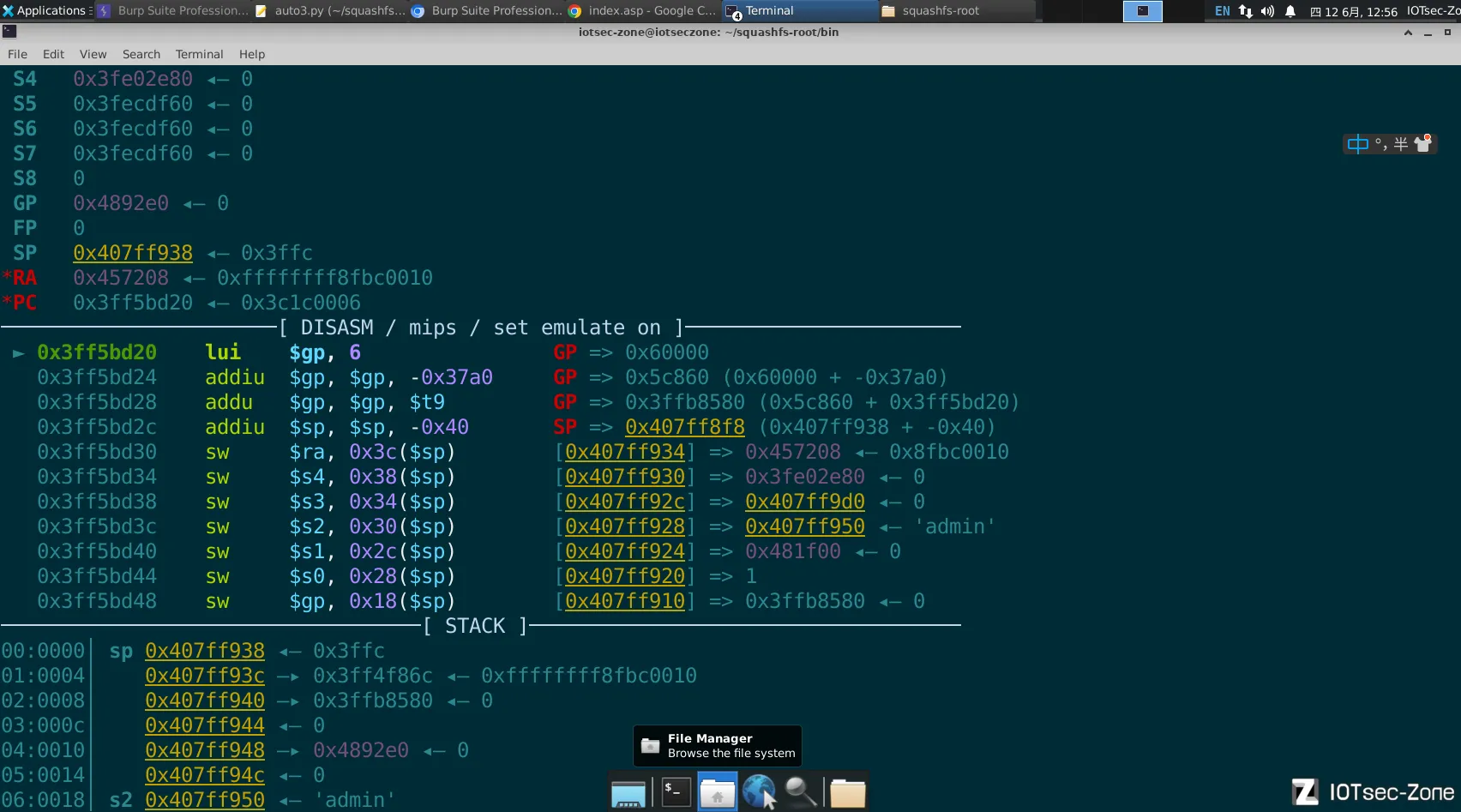
Task: Click the GP register value 0x4892e0
Action: (121, 203)
